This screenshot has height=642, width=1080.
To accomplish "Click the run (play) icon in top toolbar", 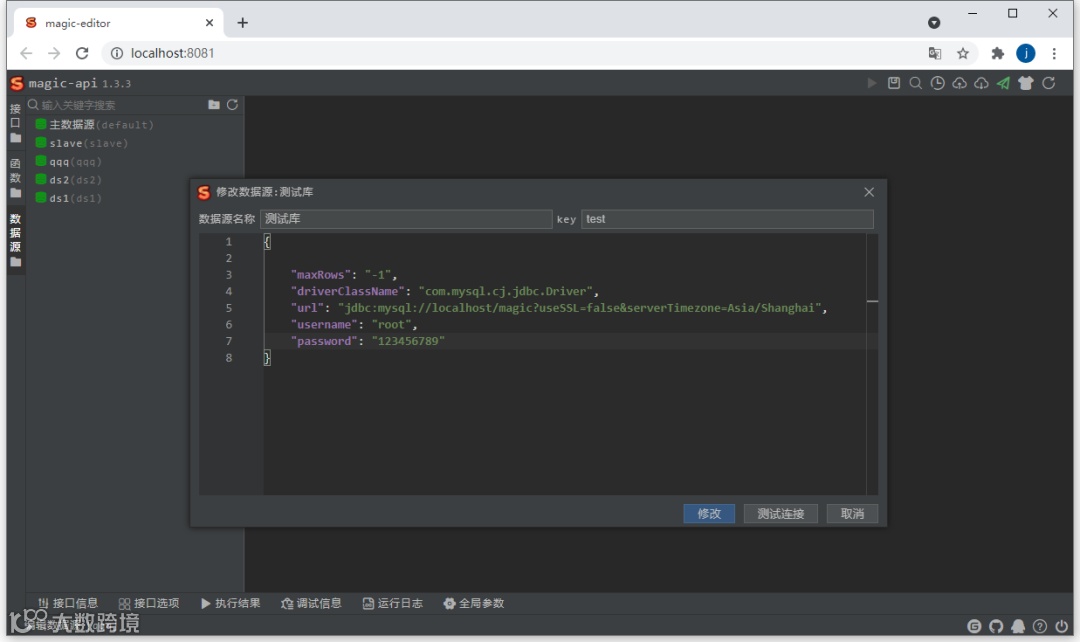I will [871, 83].
